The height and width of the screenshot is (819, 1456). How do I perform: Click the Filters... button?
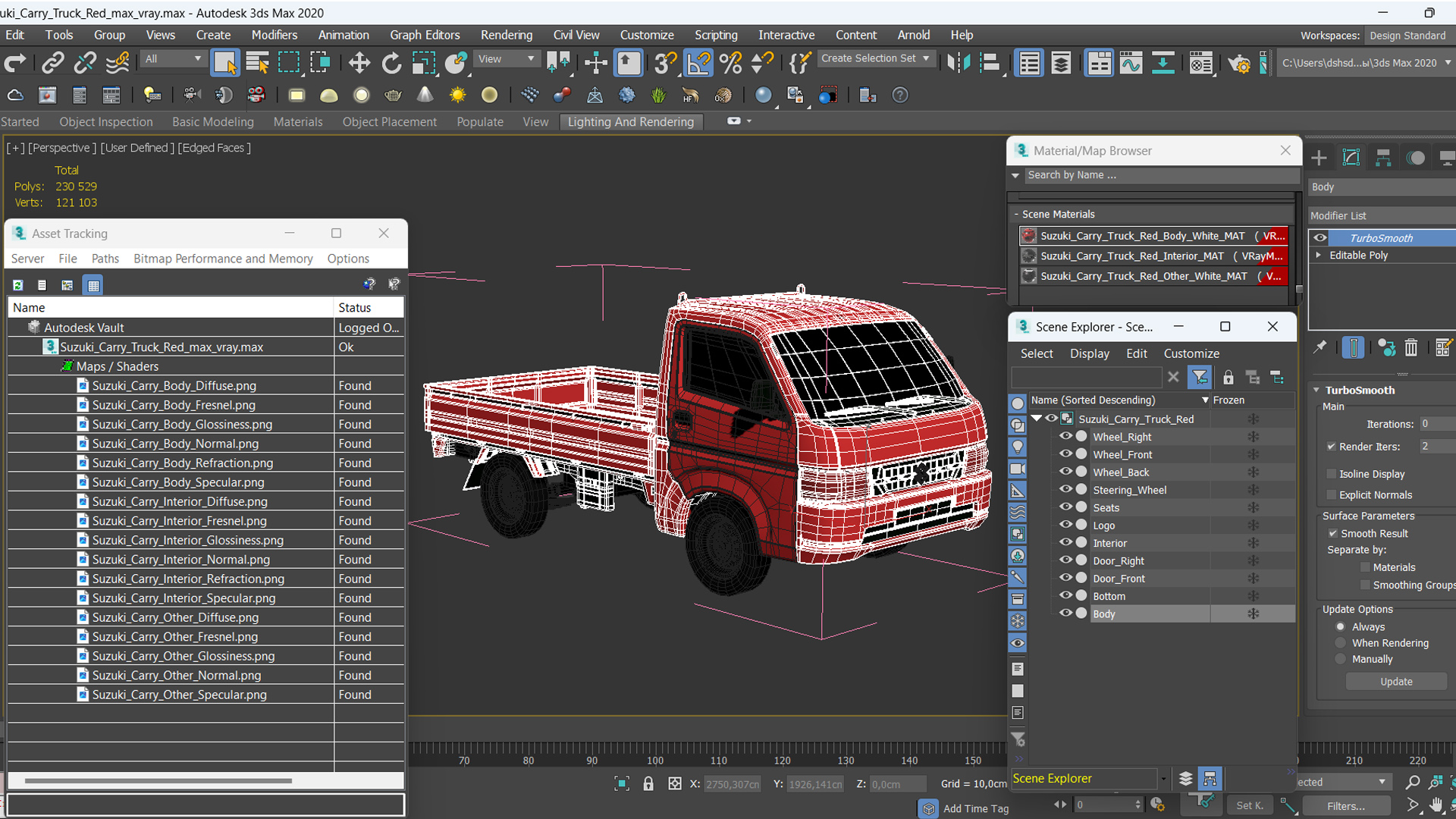click(1345, 806)
